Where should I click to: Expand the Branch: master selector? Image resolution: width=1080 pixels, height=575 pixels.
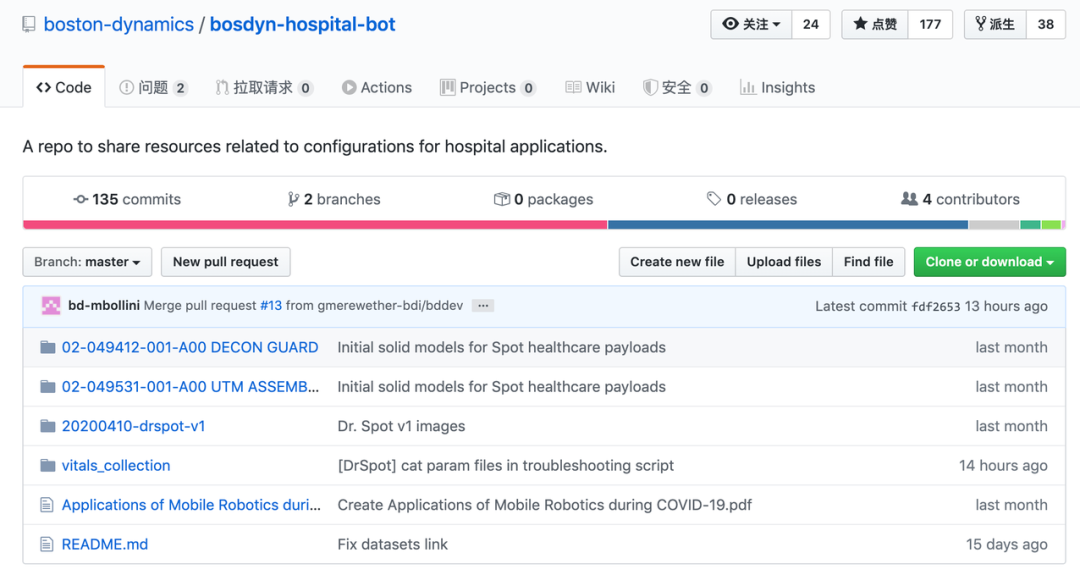[87, 262]
